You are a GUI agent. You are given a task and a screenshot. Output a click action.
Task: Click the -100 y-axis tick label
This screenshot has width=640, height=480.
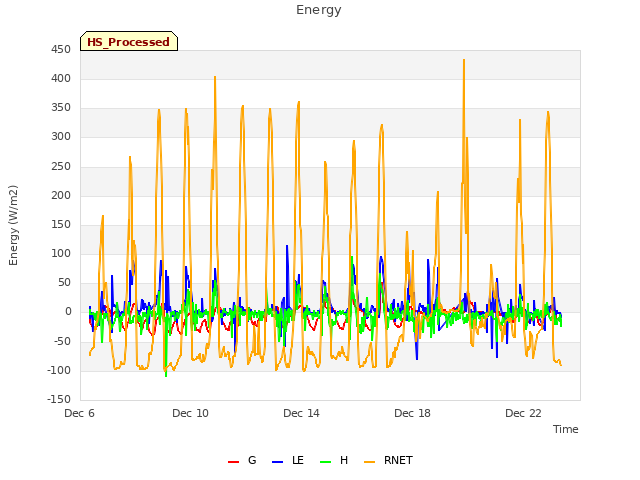point(59,371)
